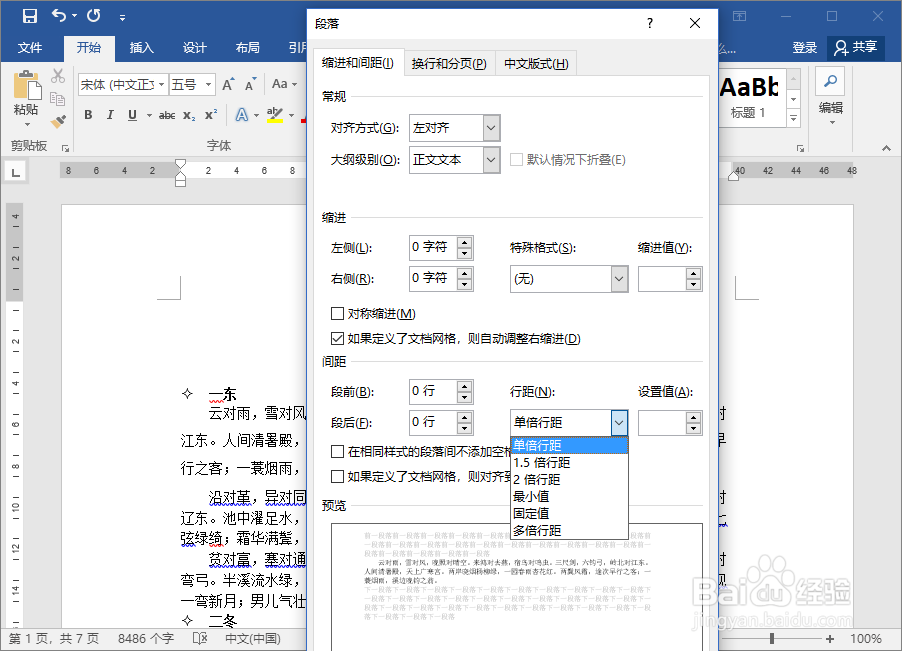The width and height of the screenshot is (902, 651).
Task: Open underline style dropdown arrow
Action: (x=149, y=115)
